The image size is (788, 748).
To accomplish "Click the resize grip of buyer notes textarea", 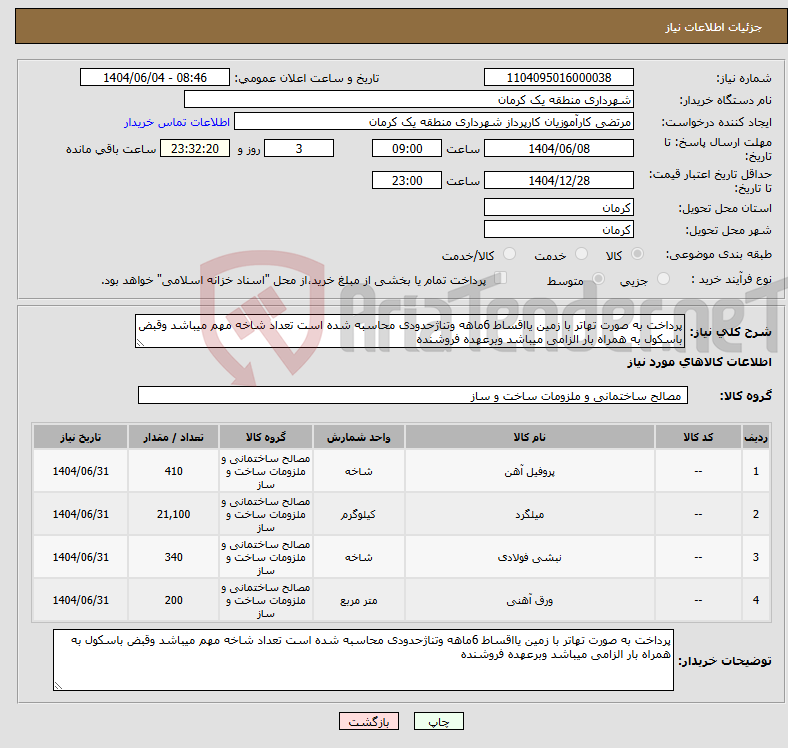I will click(58, 686).
